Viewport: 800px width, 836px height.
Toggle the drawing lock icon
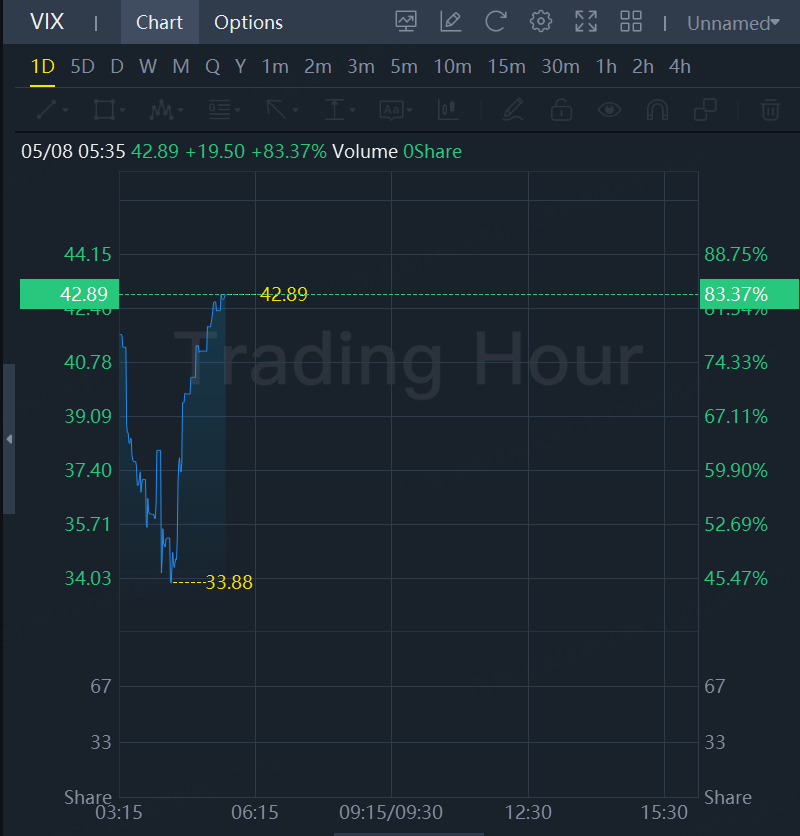[562, 110]
